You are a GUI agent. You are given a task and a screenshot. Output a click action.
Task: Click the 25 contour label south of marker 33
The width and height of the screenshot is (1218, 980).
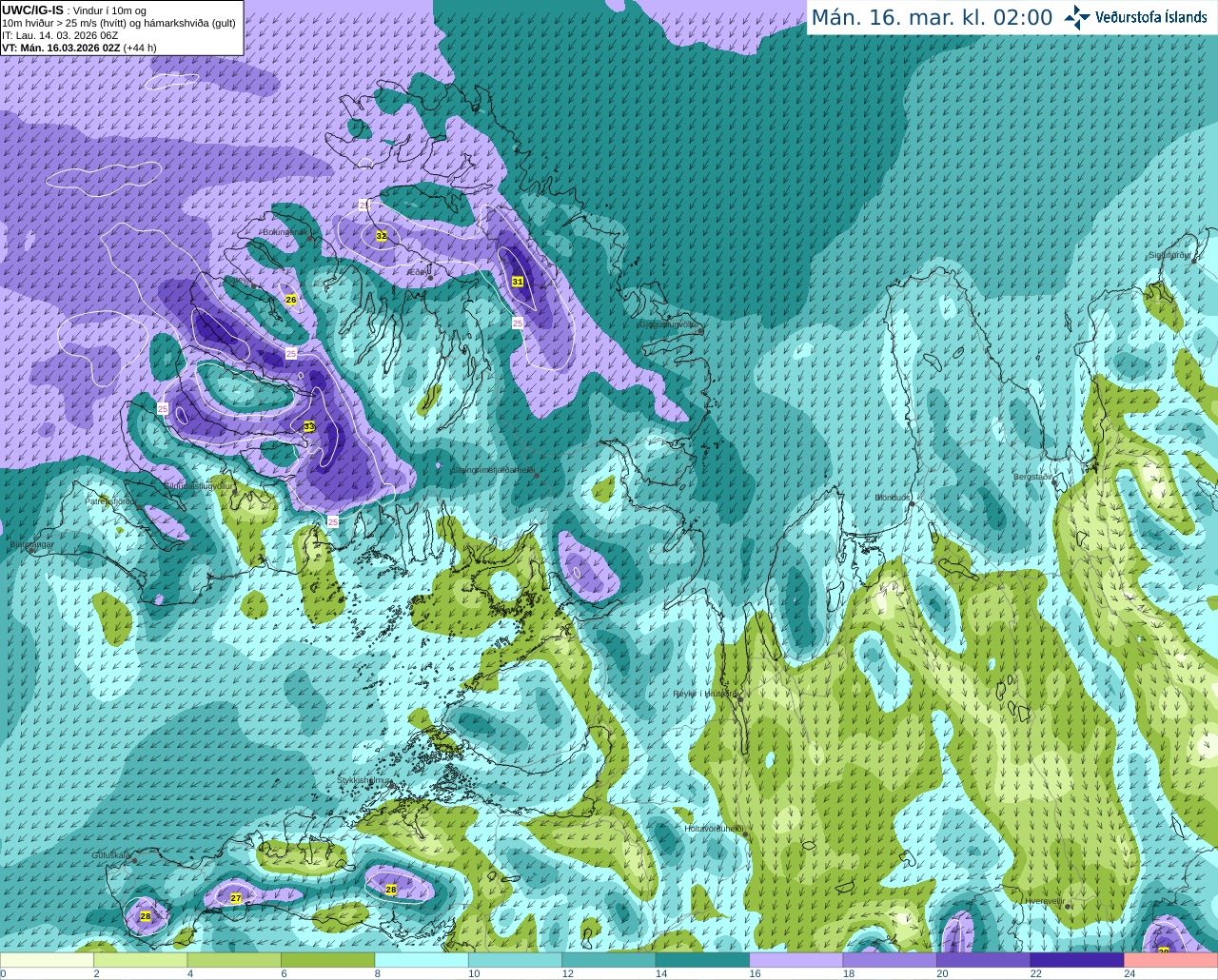pos(333,521)
